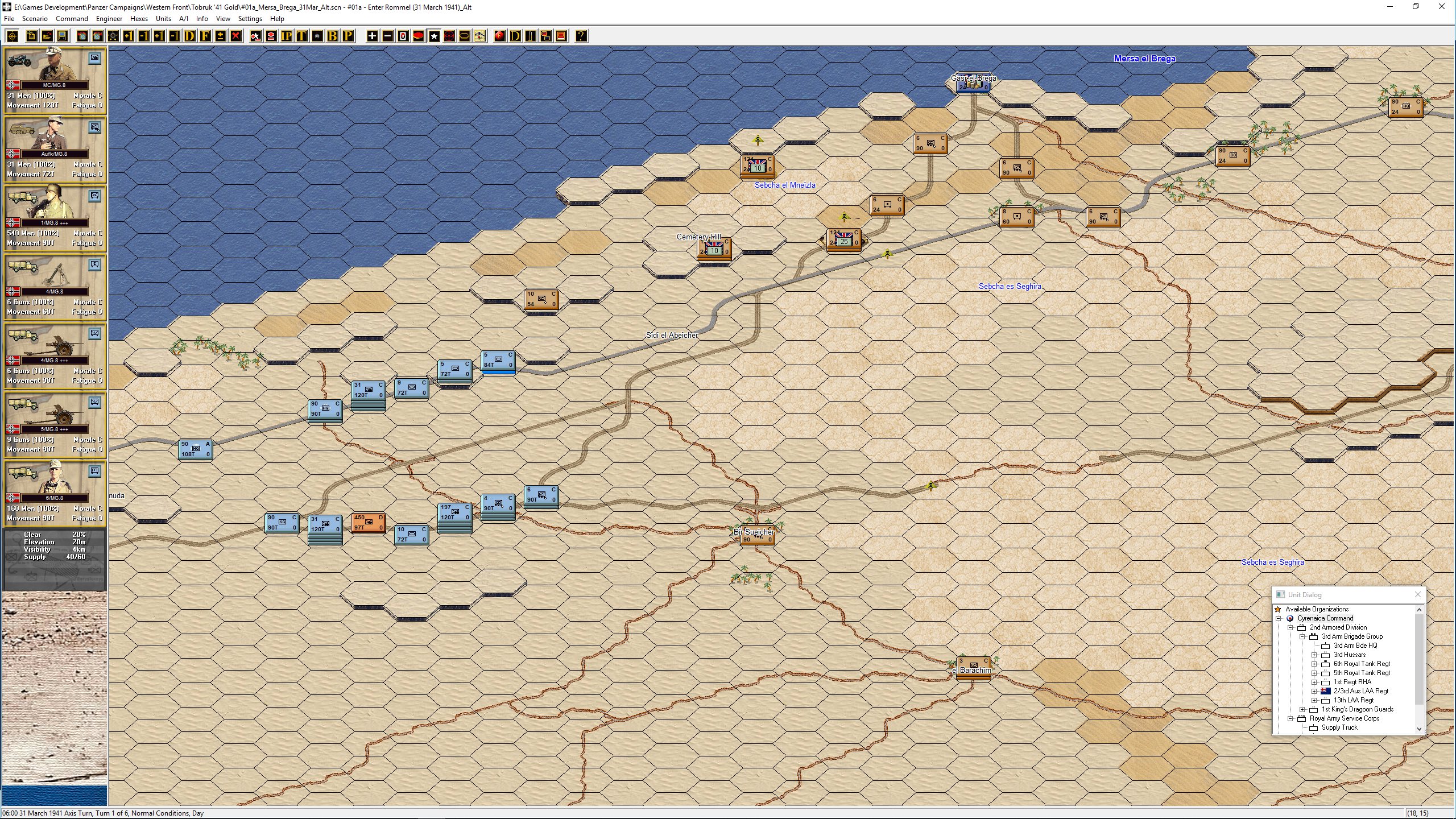The image size is (1456, 819).
Task: Click the yellow P toolbar button
Action: click(348, 36)
